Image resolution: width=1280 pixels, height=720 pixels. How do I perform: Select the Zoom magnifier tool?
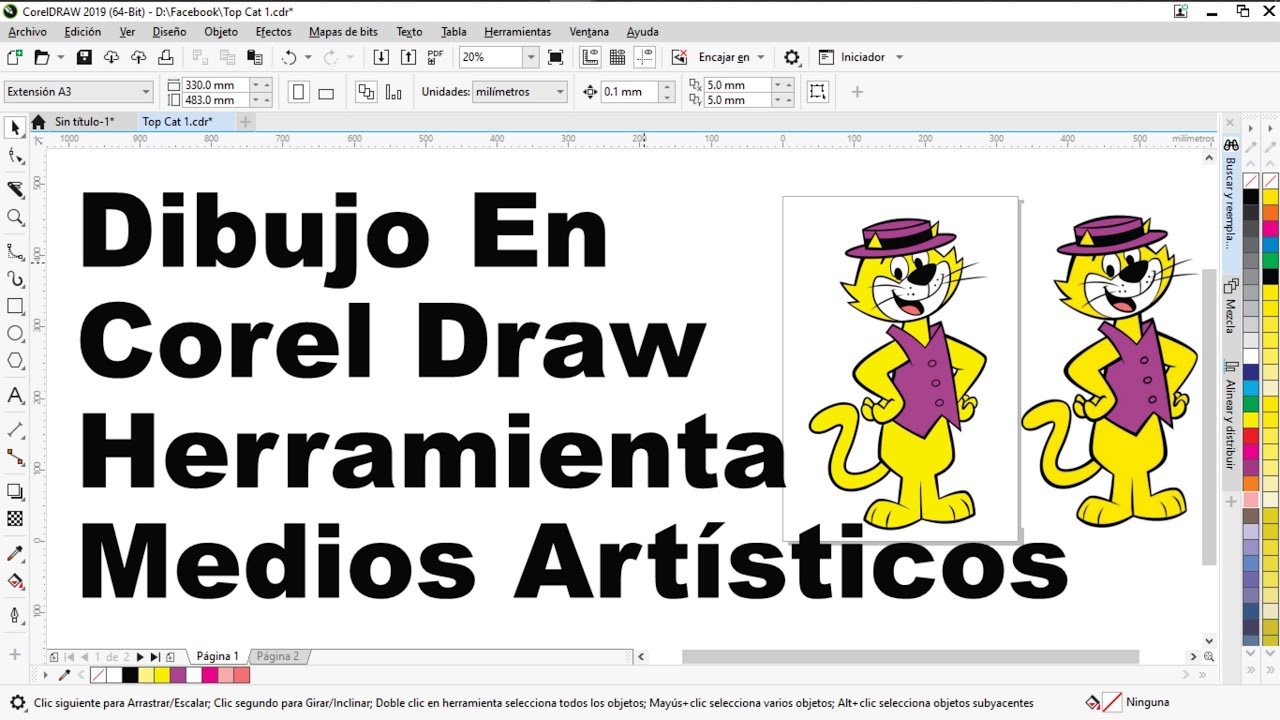click(15, 217)
